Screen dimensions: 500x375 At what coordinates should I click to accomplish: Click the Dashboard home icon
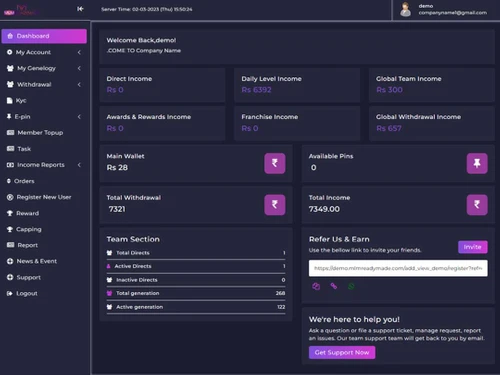[10, 36]
